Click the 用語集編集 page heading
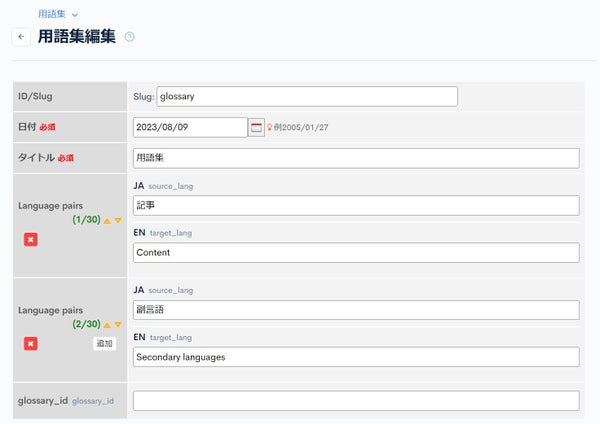 tap(77, 37)
